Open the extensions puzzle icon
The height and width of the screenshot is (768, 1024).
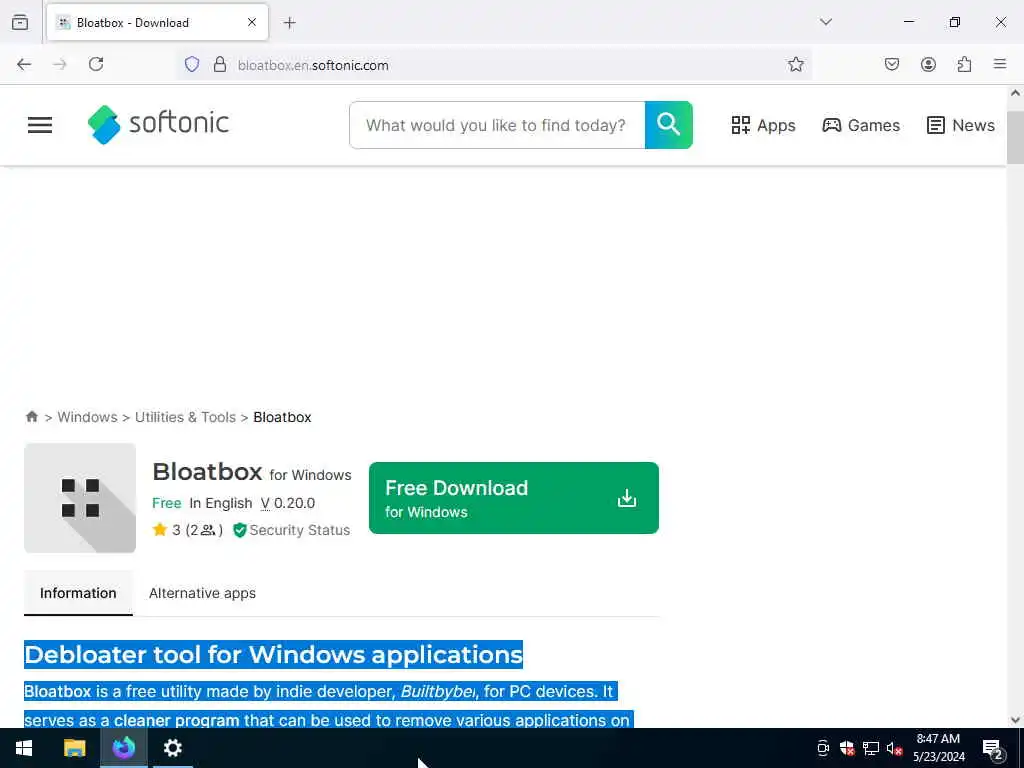964,64
